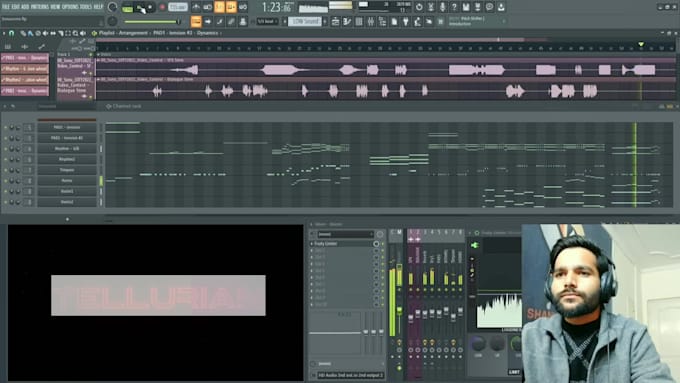
Task: Click the stamp tool icon
Action: click(243, 21)
